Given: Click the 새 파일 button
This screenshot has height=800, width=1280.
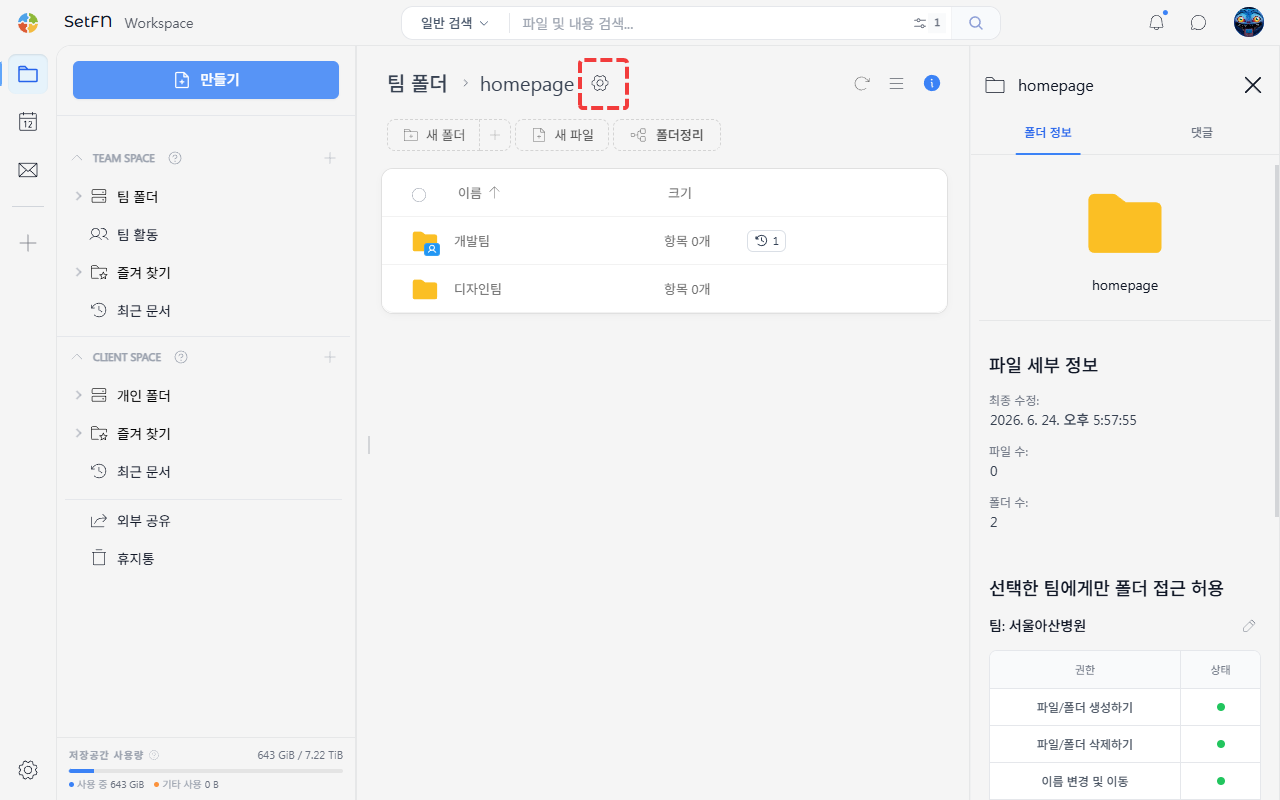Looking at the screenshot, I should [x=561, y=135].
